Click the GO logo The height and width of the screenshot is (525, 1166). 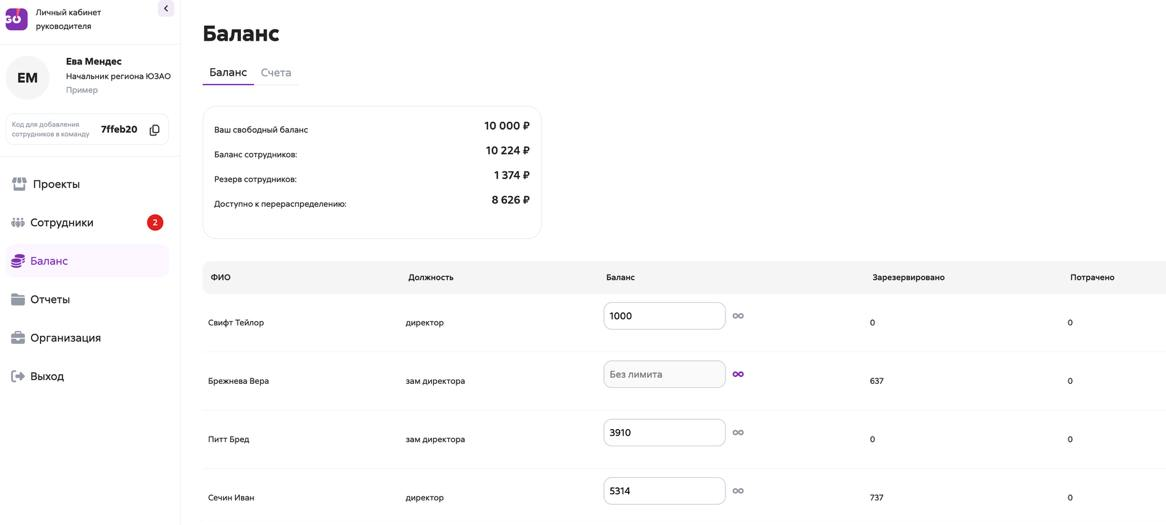click(16, 19)
